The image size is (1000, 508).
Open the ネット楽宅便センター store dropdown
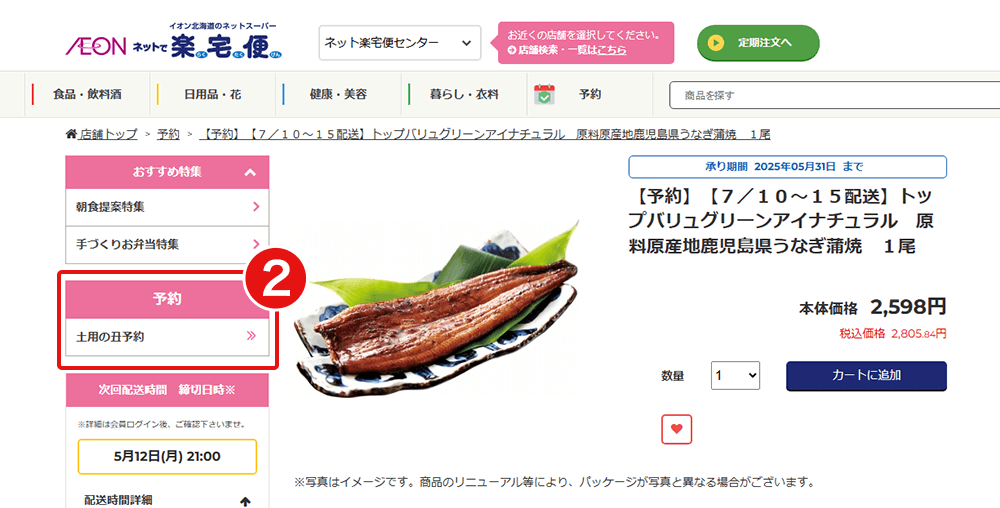click(400, 43)
